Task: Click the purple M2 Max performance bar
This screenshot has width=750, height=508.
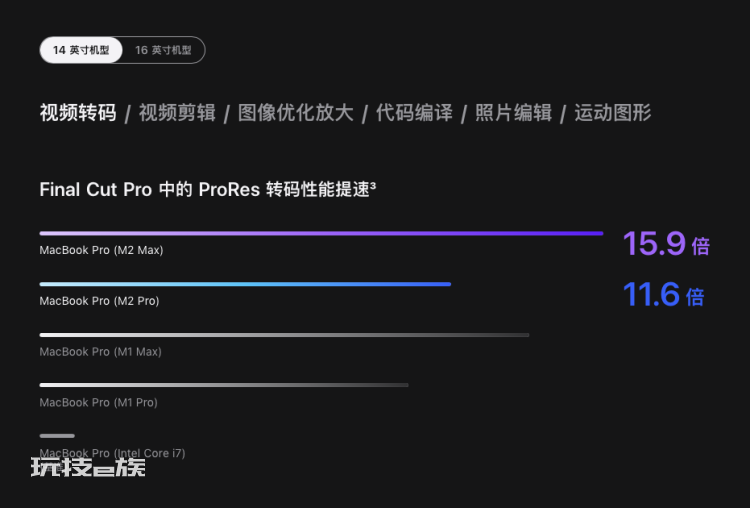Action: click(321, 233)
